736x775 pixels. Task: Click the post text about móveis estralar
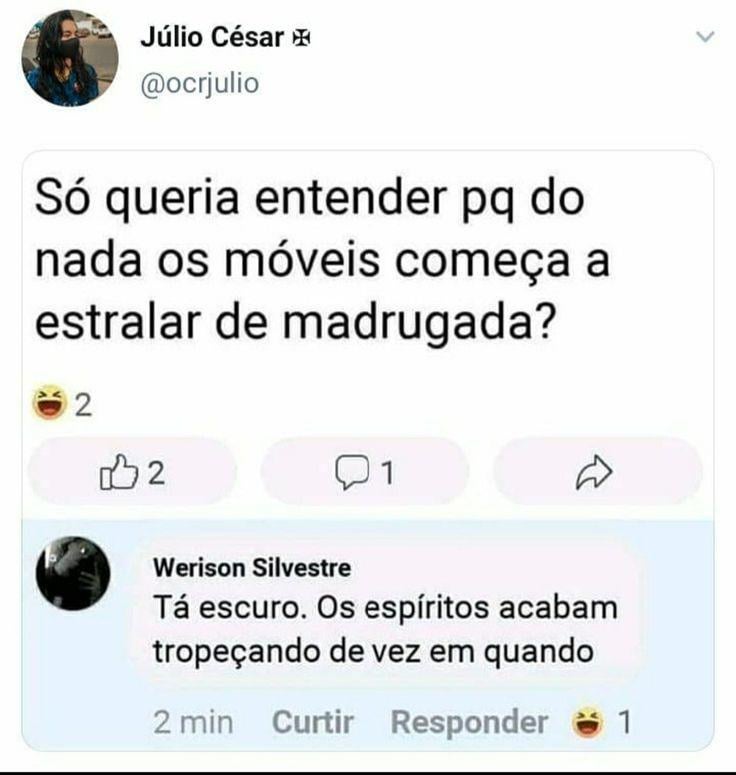[322, 260]
